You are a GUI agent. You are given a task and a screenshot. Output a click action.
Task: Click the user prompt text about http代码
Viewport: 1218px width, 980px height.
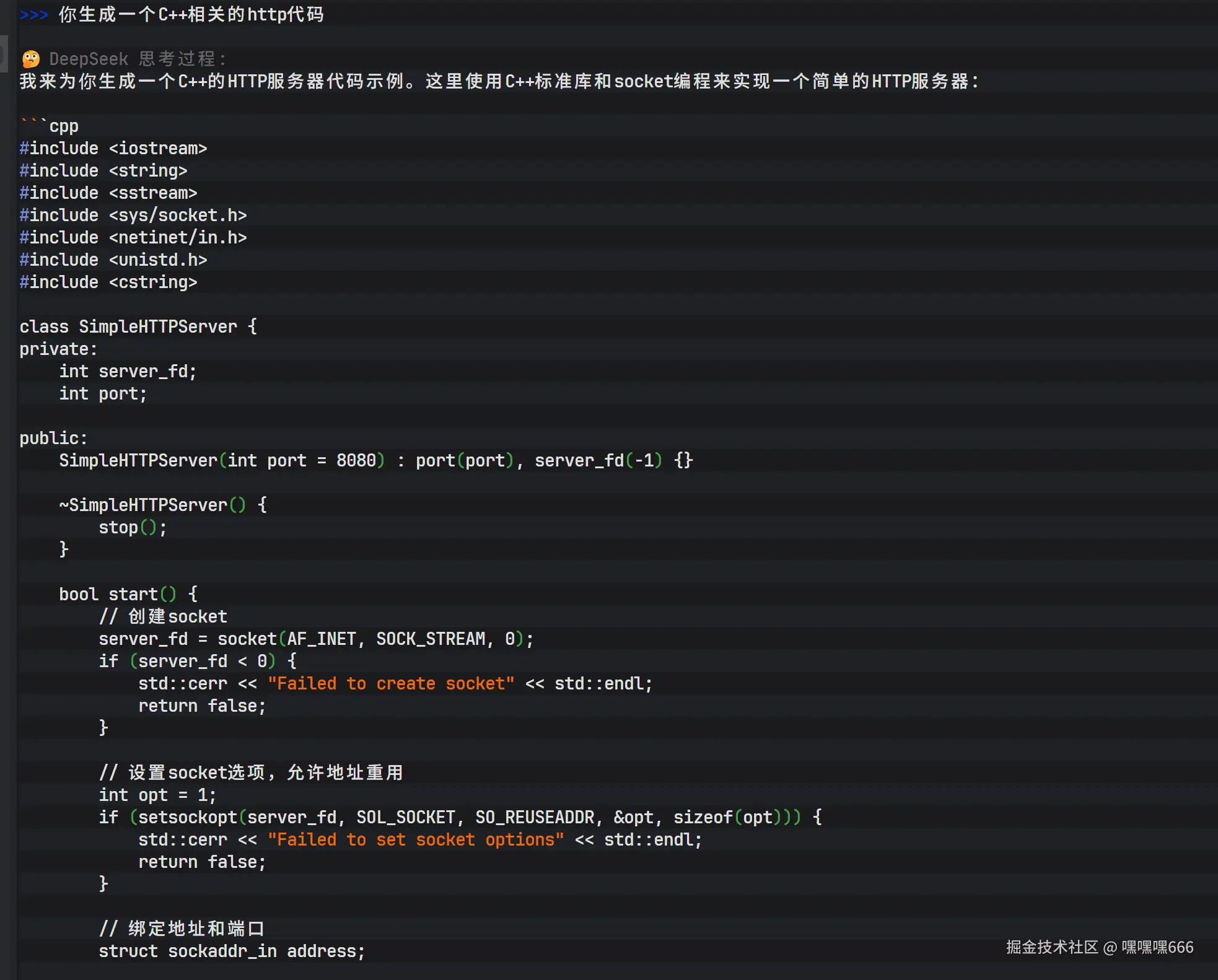(x=191, y=14)
